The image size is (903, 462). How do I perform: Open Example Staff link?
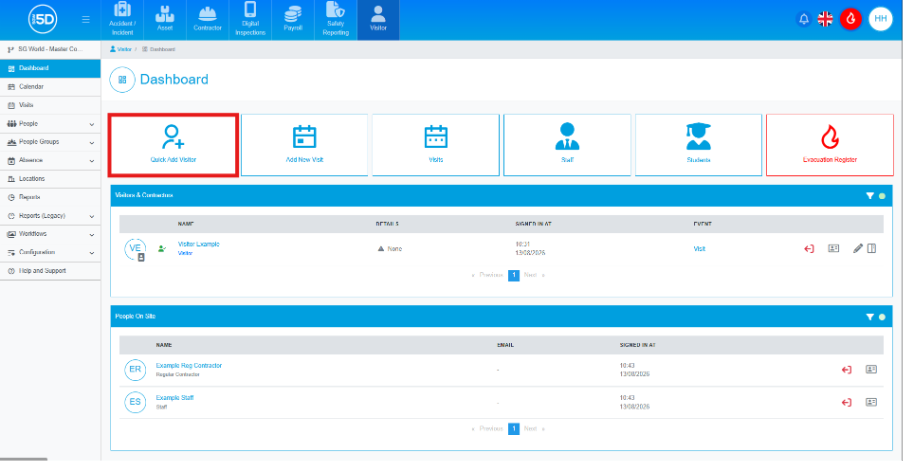175,398
